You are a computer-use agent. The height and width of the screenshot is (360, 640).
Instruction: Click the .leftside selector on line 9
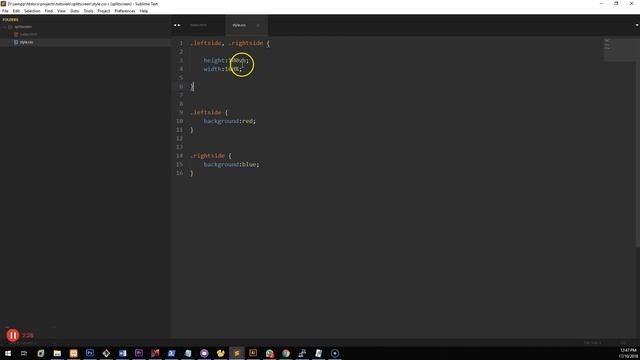coord(206,112)
